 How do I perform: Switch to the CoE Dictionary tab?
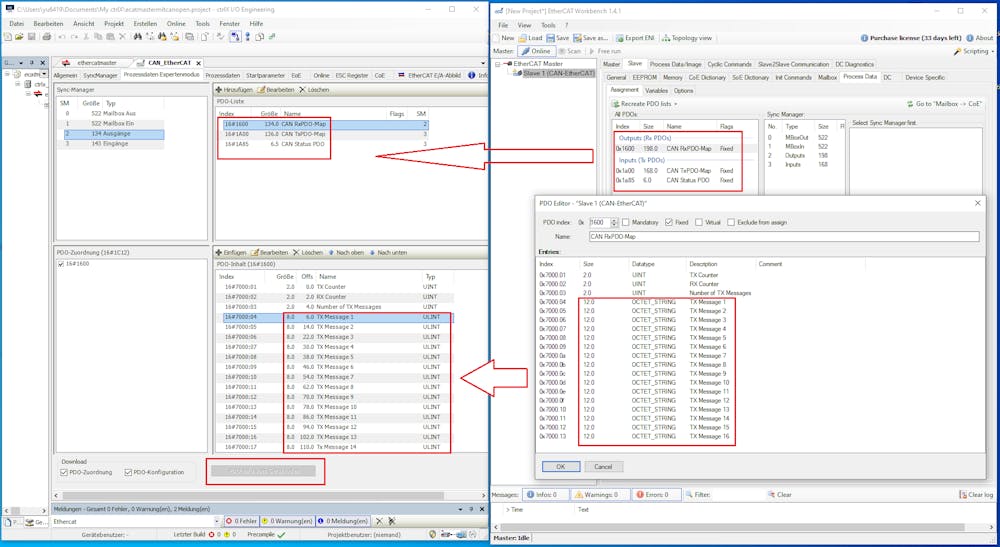coord(708,77)
